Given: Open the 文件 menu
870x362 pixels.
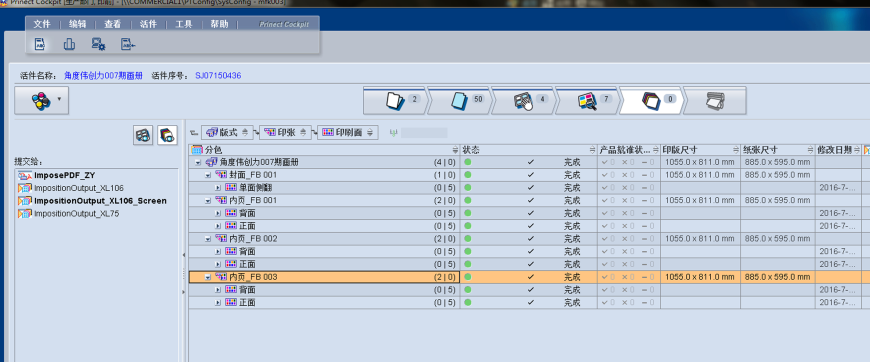Looking at the screenshot, I should (42, 24).
